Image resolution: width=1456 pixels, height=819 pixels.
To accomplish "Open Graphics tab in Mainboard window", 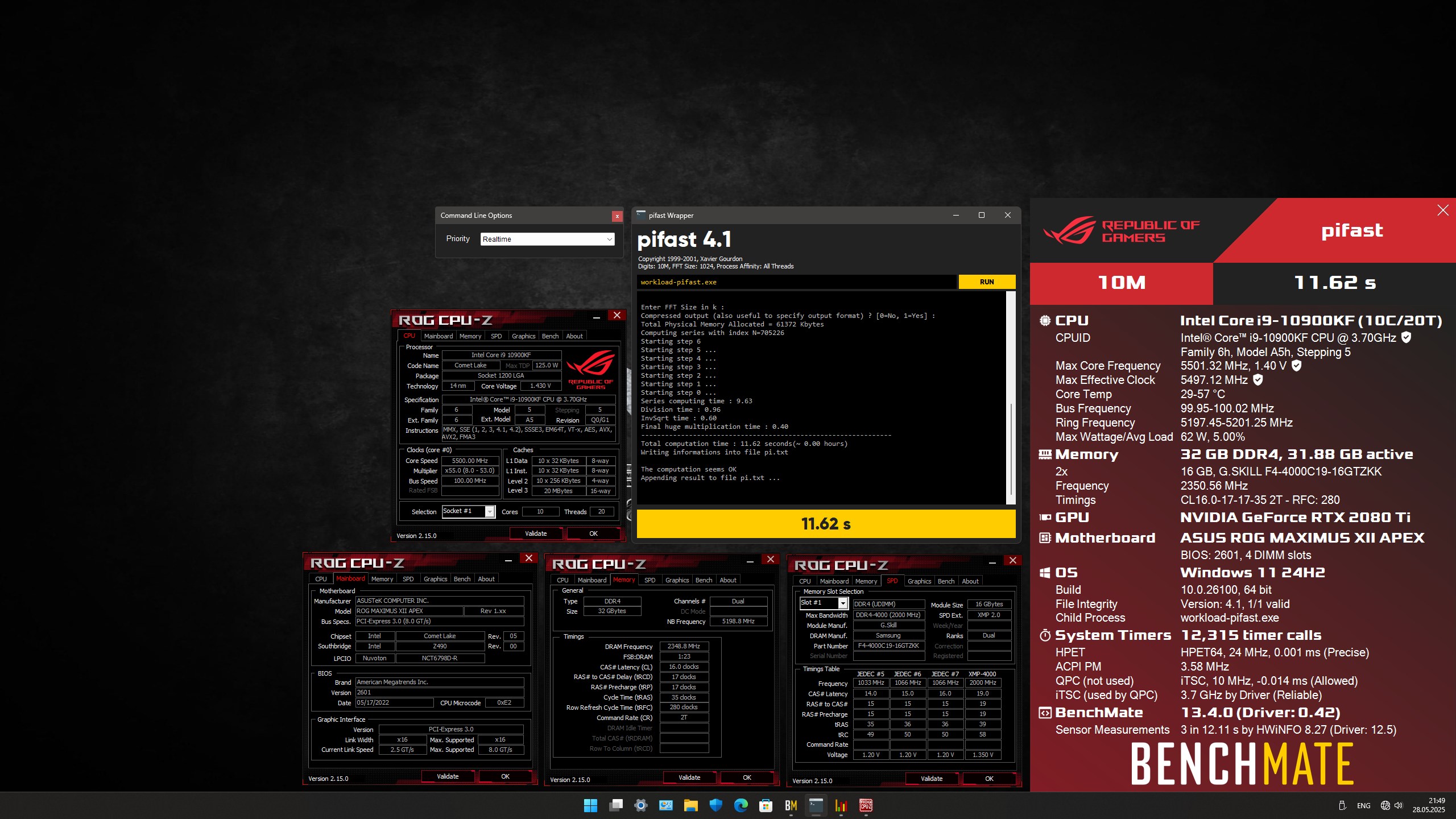I will [x=436, y=579].
